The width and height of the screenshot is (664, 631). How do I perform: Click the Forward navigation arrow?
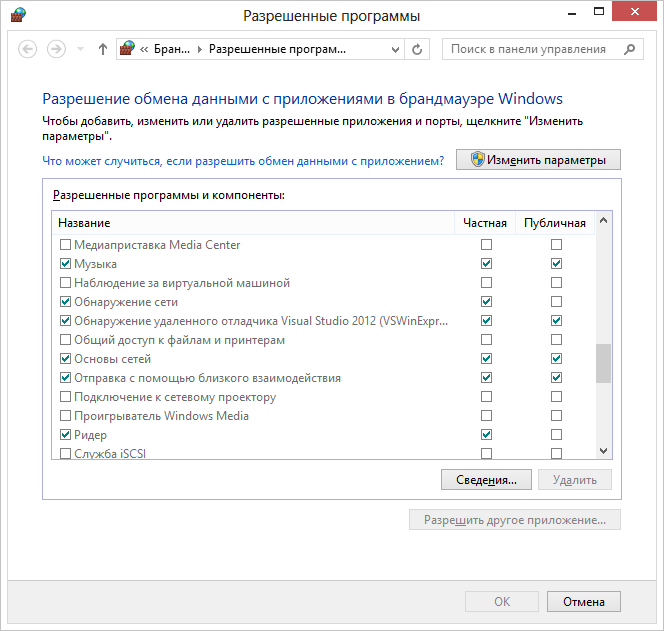[56, 49]
